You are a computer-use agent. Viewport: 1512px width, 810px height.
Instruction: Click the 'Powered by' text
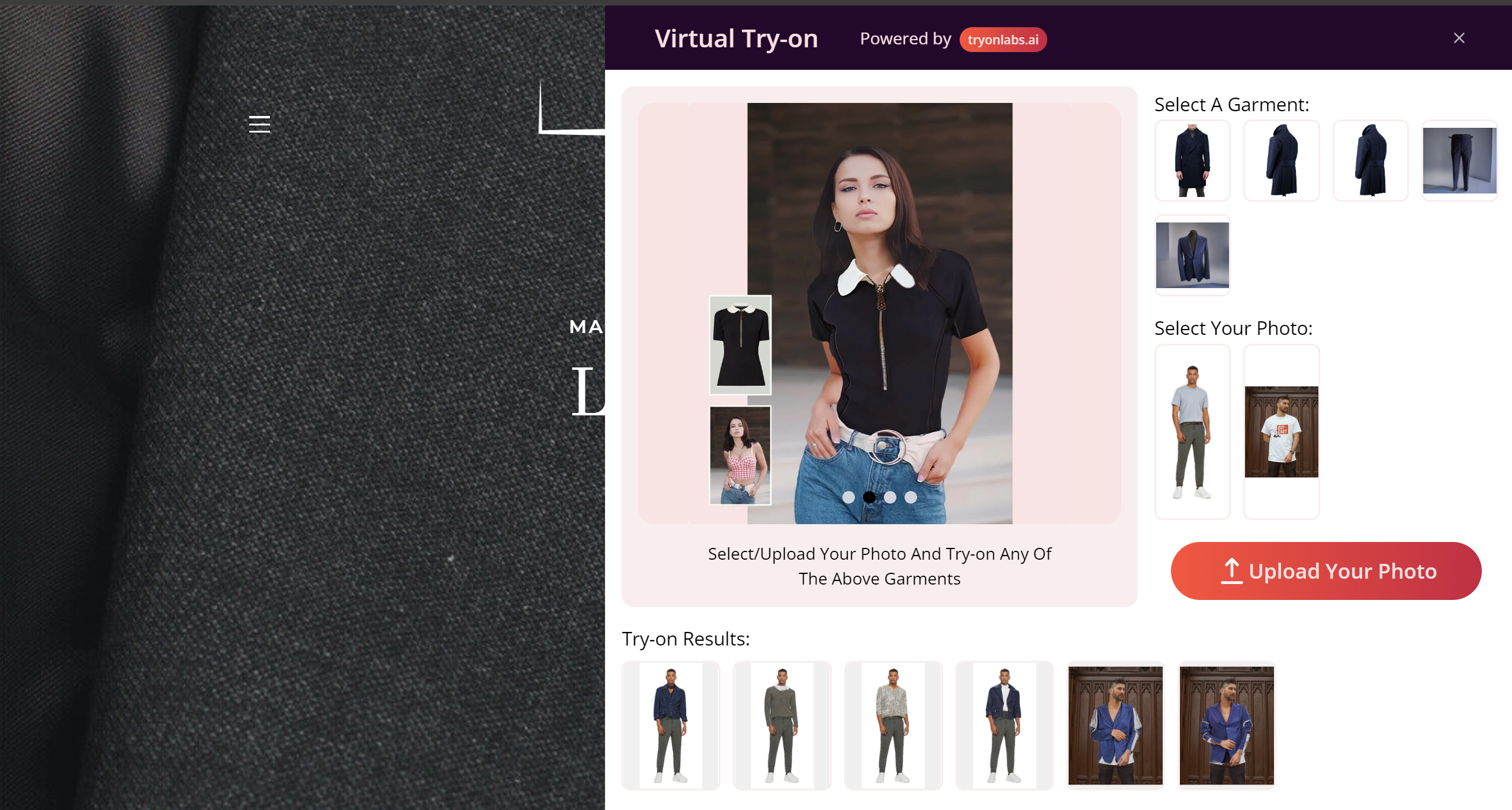click(x=905, y=39)
